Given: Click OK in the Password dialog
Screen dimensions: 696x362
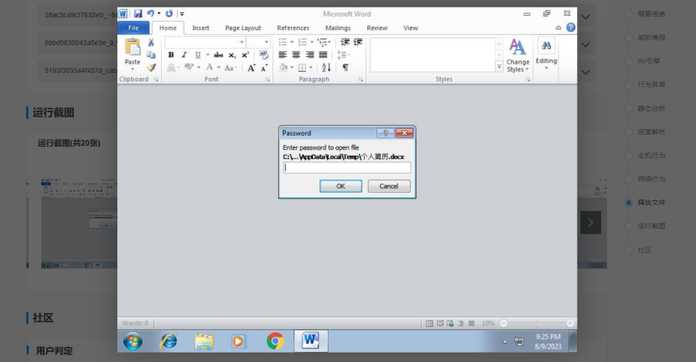Looking at the screenshot, I should tap(340, 186).
